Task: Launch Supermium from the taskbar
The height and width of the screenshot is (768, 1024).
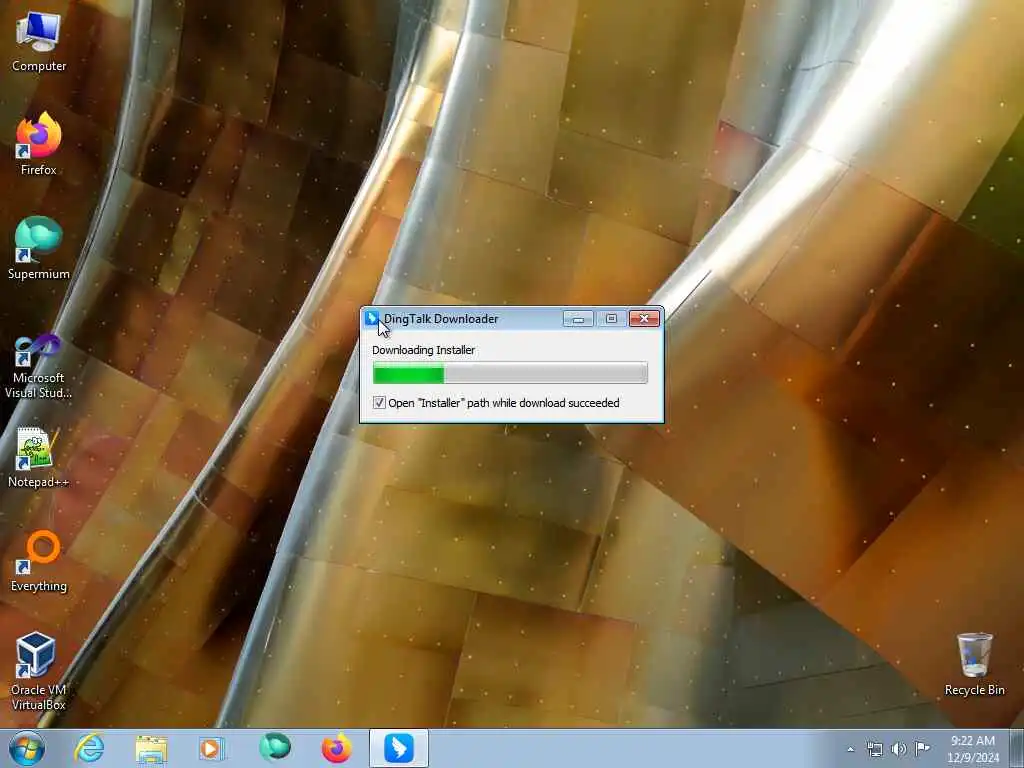Action: pyautogui.click(x=275, y=747)
